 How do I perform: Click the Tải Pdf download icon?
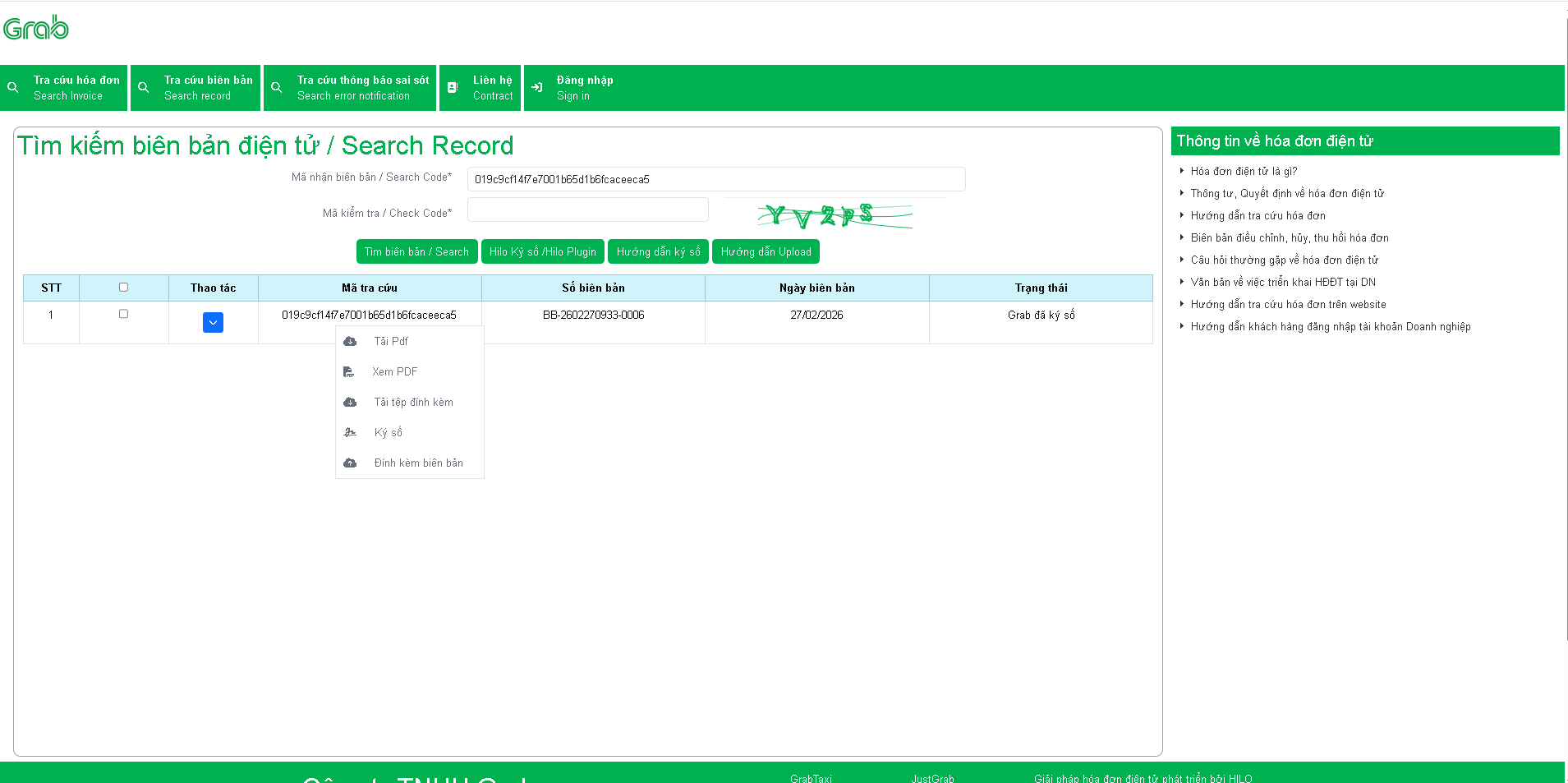pos(350,342)
